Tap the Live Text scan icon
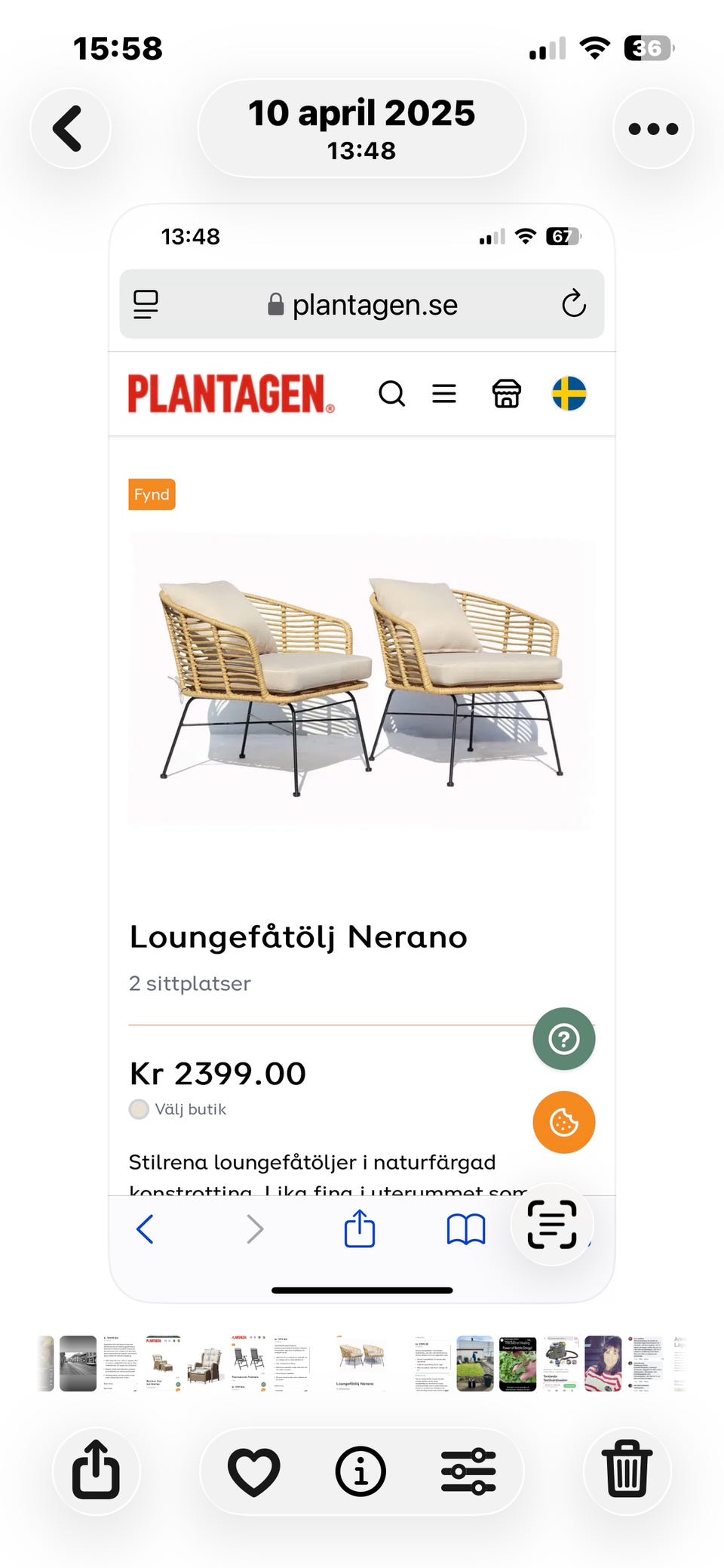Viewport: 724px width, 1568px height. point(552,1224)
